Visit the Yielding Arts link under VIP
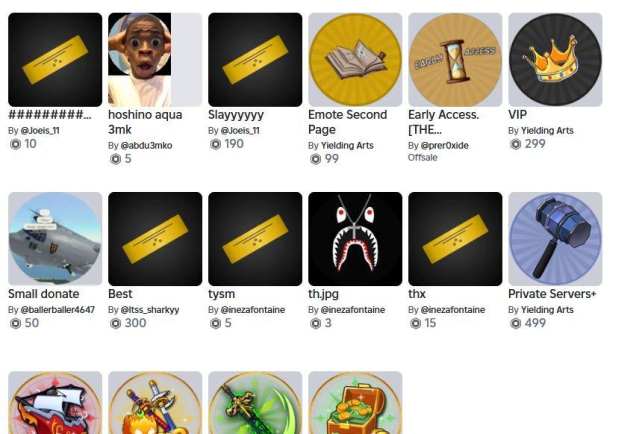 547,131
